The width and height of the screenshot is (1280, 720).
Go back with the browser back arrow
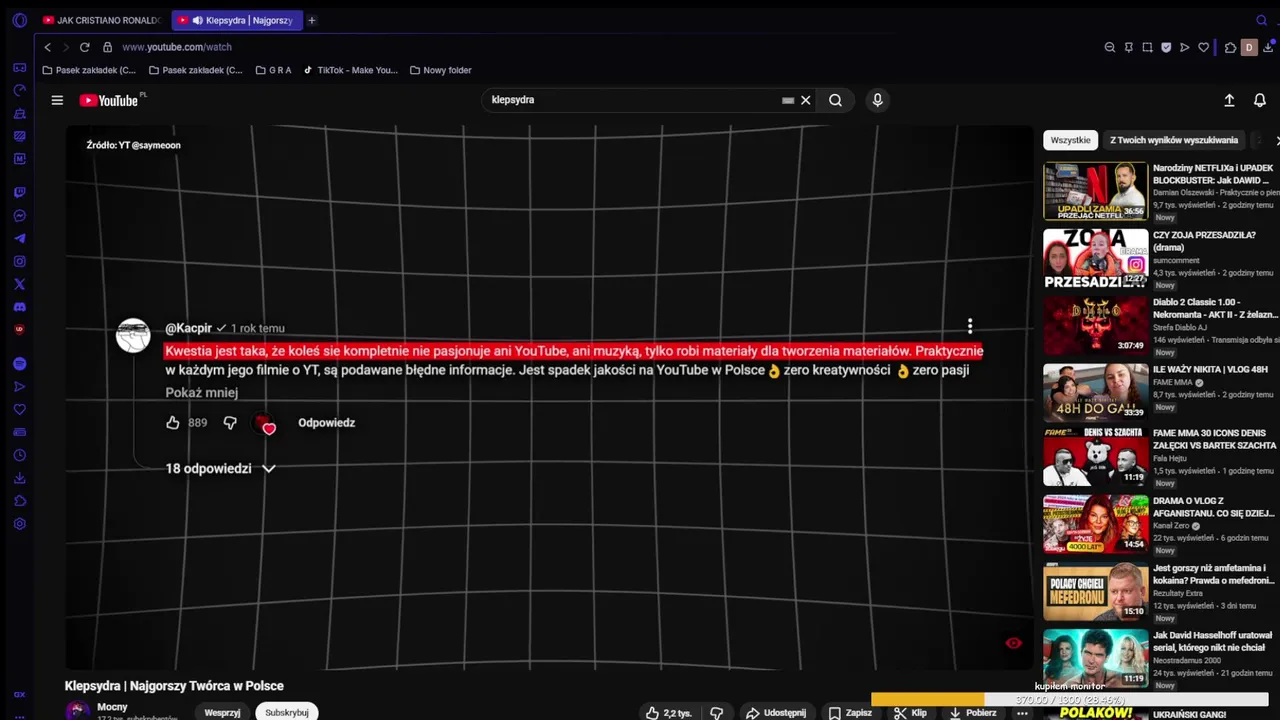tap(47, 47)
